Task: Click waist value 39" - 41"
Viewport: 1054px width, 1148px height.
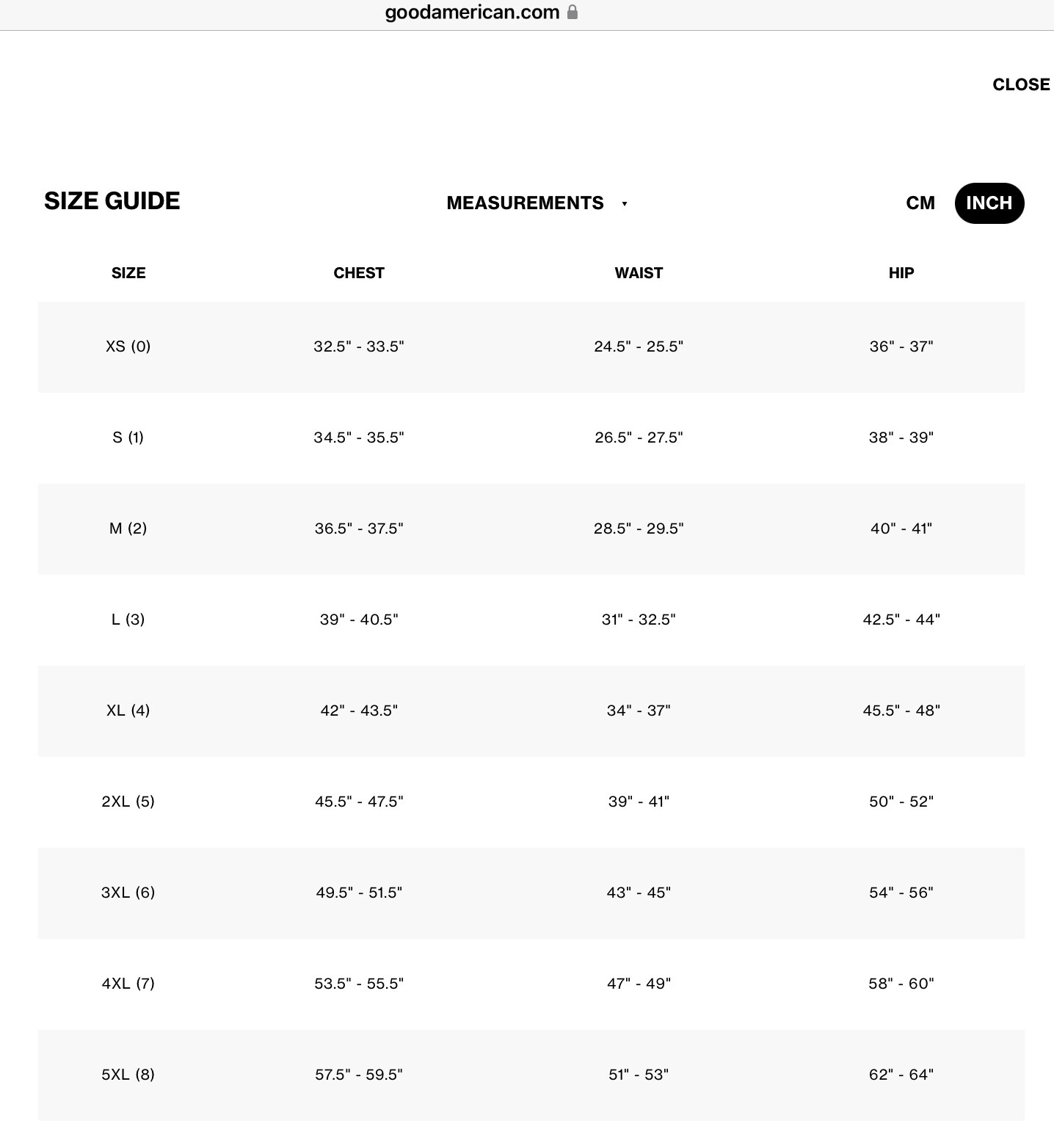Action: click(x=639, y=802)
